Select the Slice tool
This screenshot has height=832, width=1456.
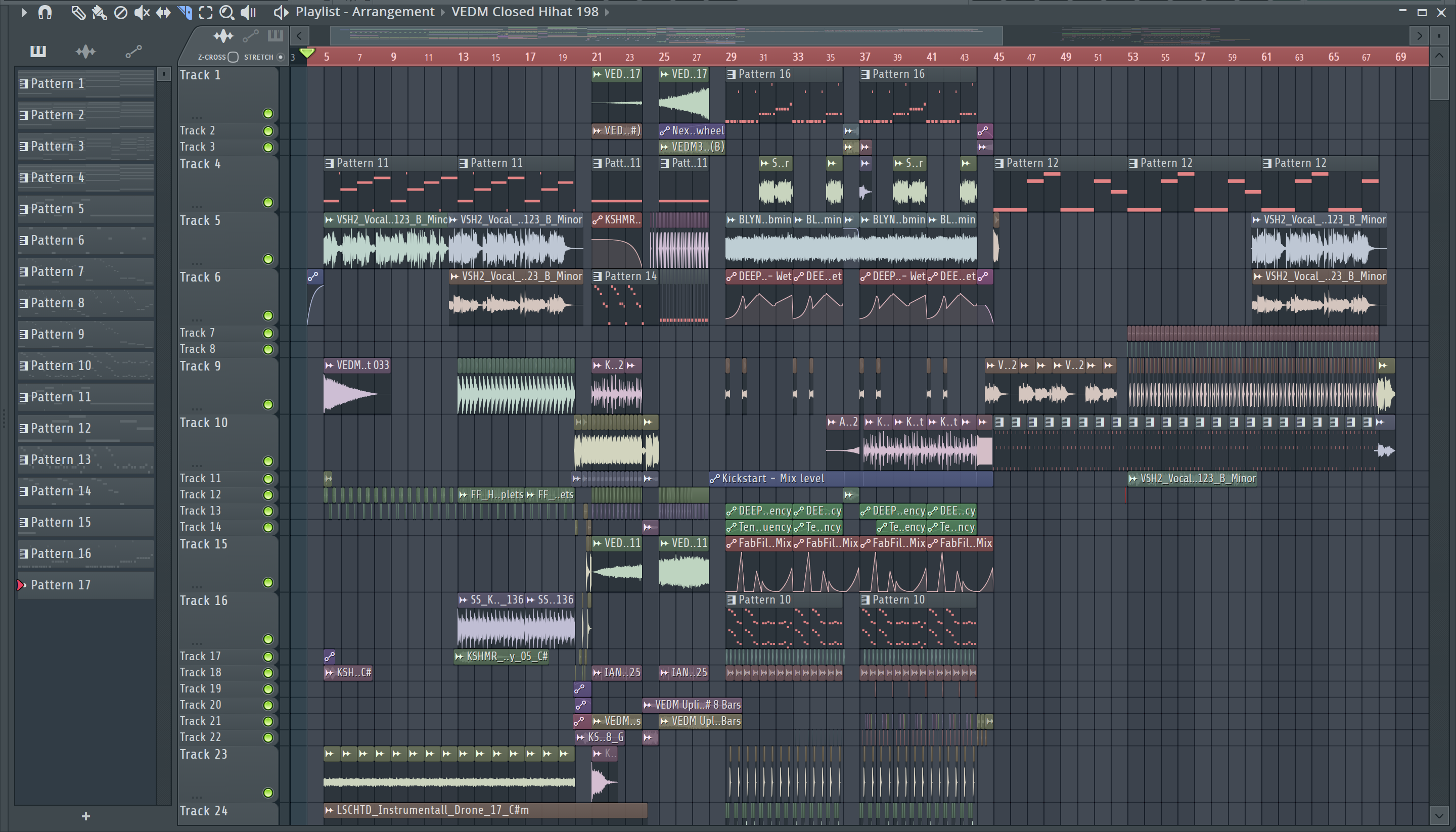pyautogui.click(x=185, y=12)
